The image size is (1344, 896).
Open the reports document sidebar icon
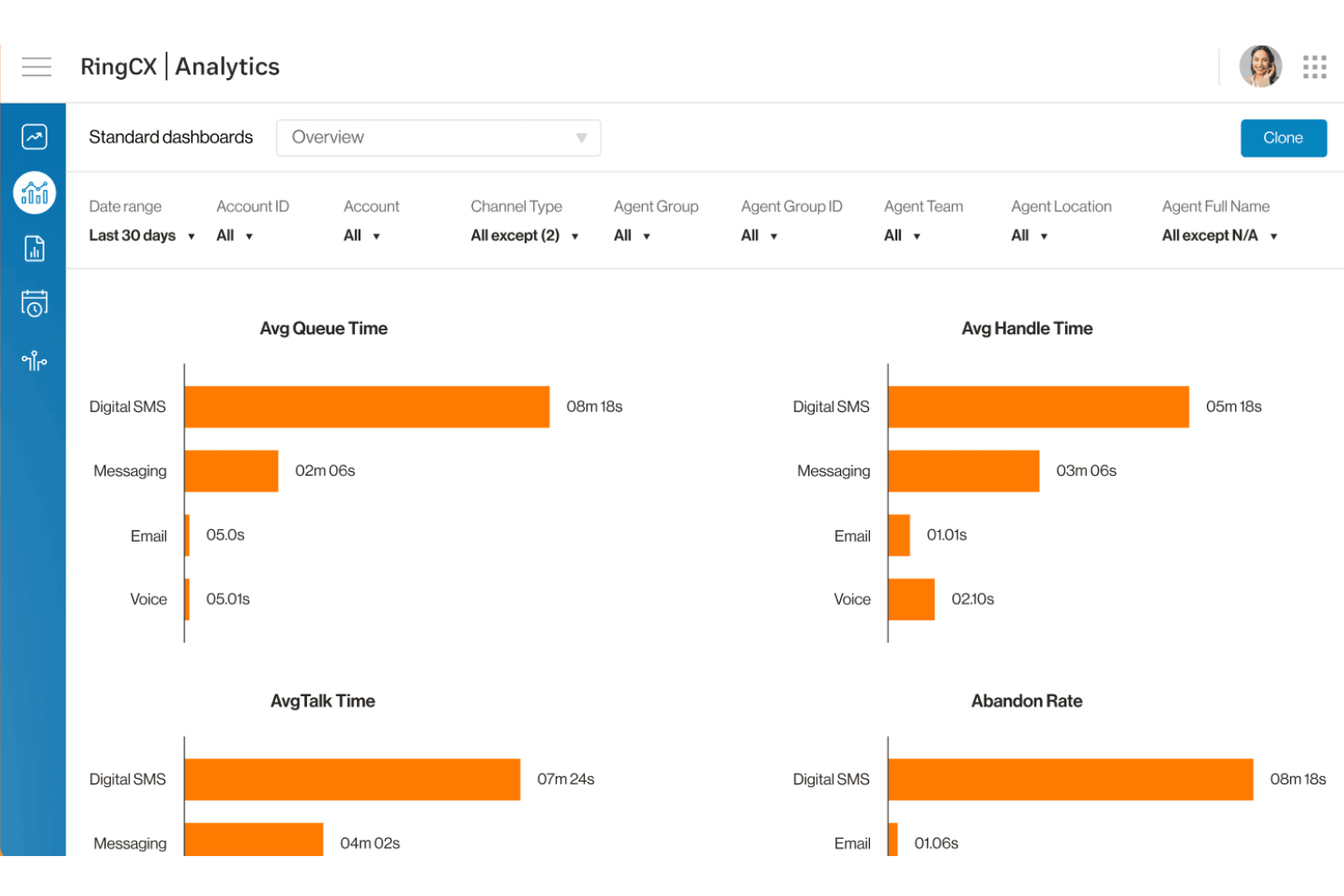pyautogui.click(x=35, y=249)
